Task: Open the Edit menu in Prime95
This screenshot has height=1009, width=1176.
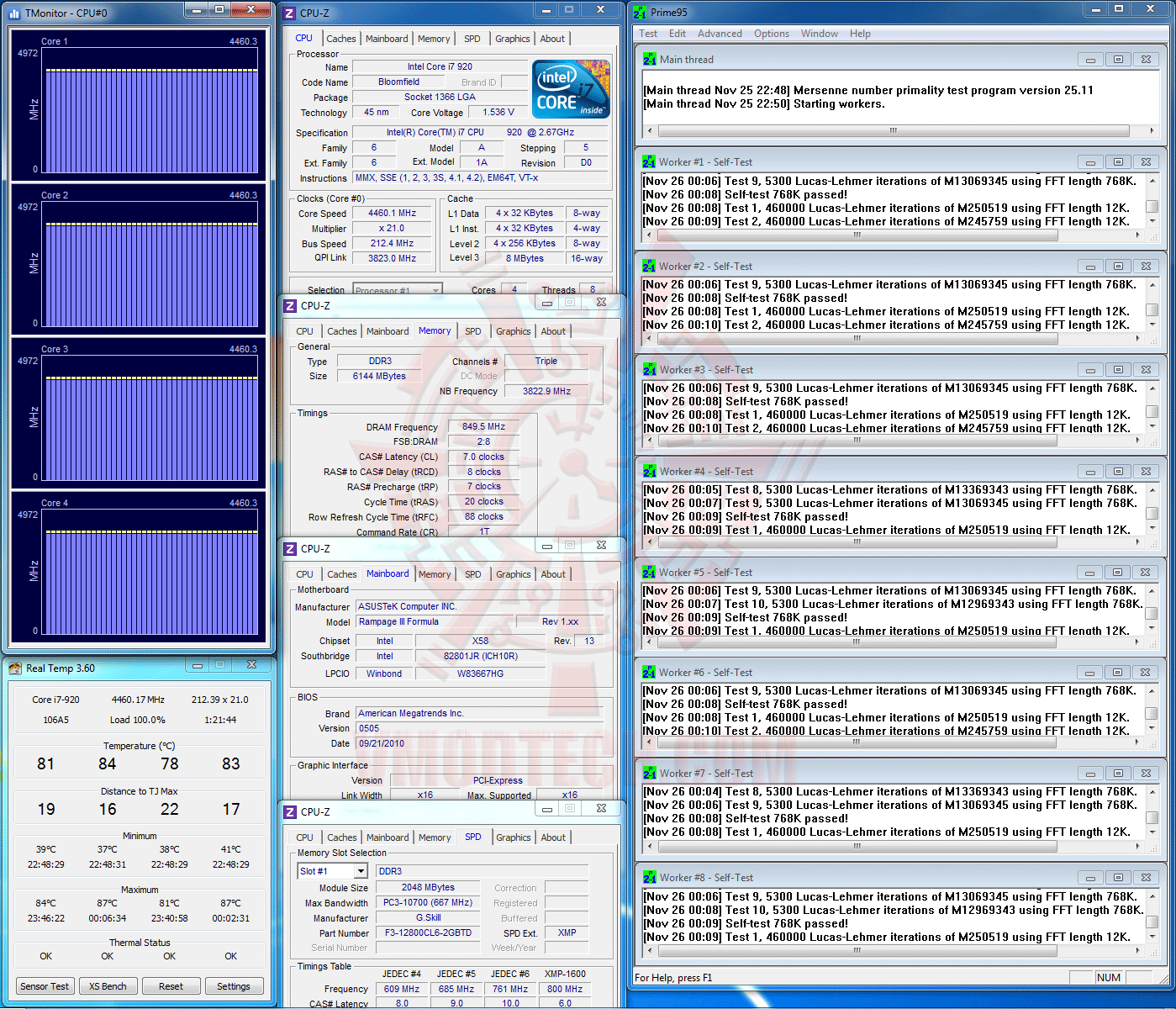Action: 678,34
